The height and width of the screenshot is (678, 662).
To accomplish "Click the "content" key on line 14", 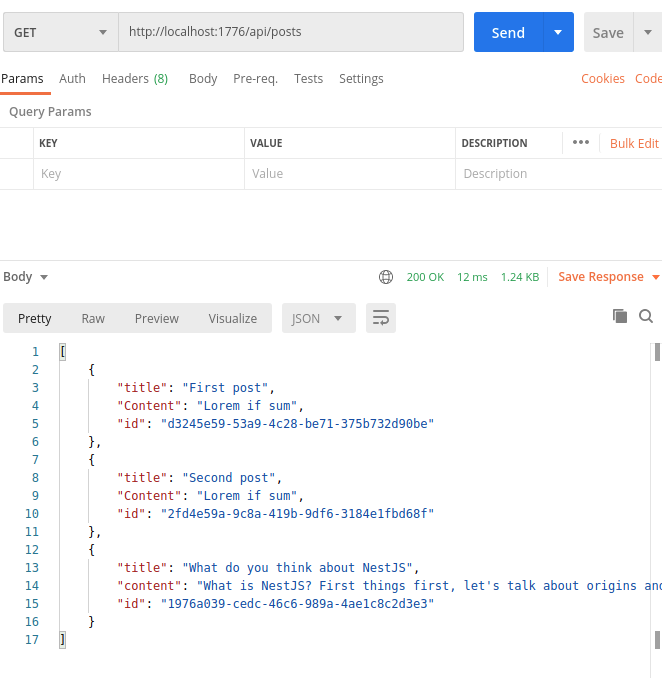I will click(149, 585).
